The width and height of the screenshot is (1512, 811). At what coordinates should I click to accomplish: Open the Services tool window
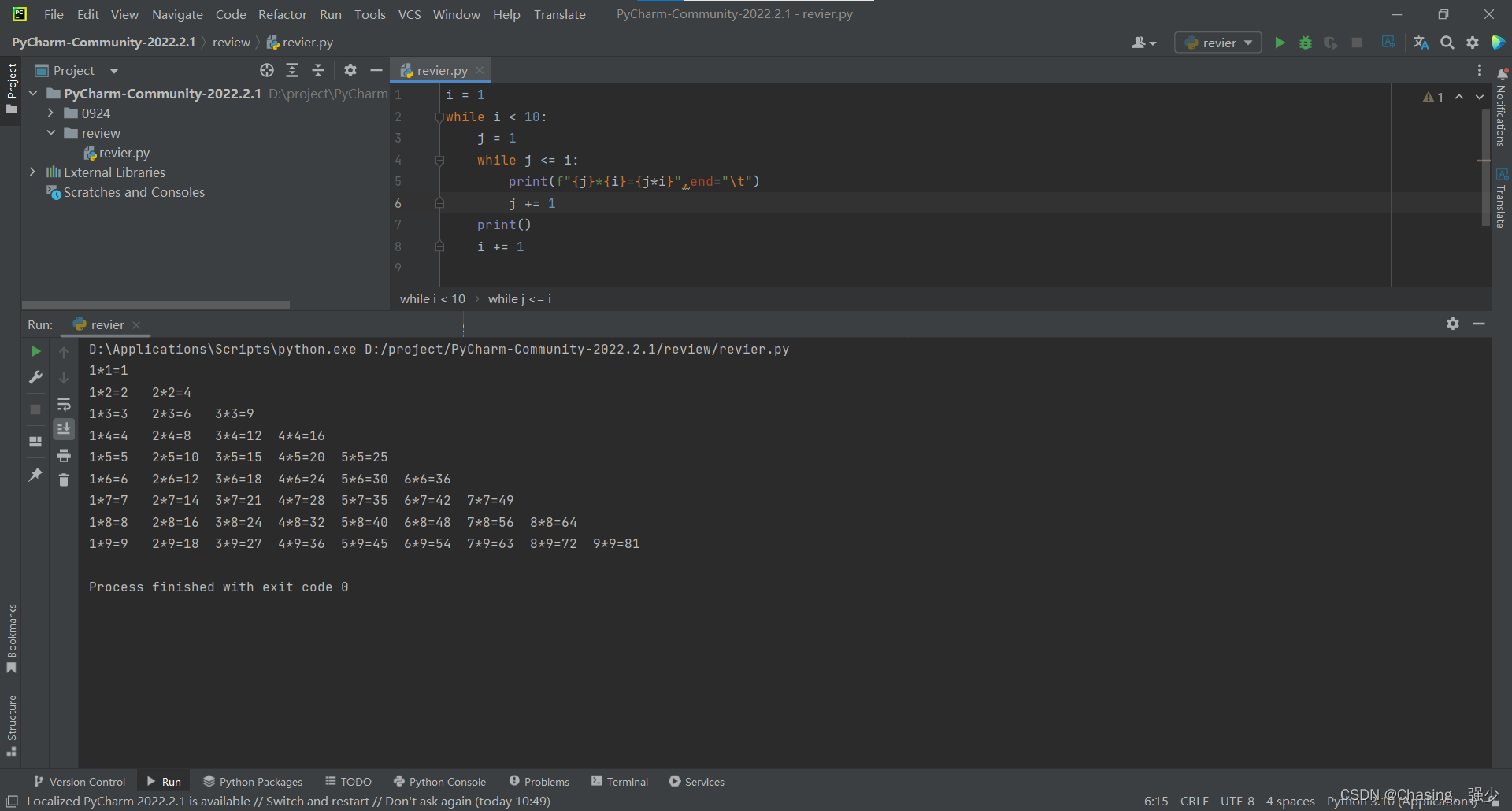click(696, 781)
